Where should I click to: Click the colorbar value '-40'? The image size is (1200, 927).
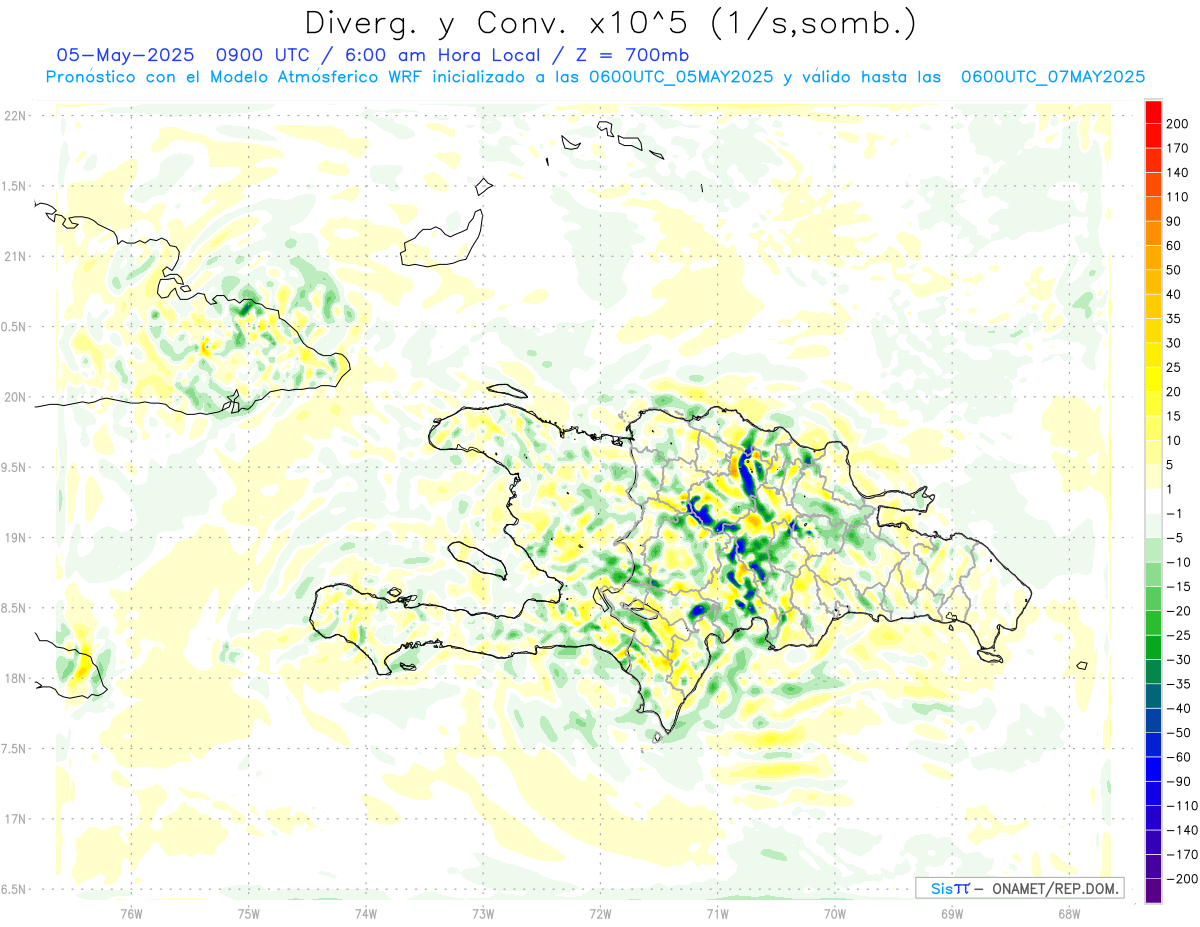coord(1181,708)
